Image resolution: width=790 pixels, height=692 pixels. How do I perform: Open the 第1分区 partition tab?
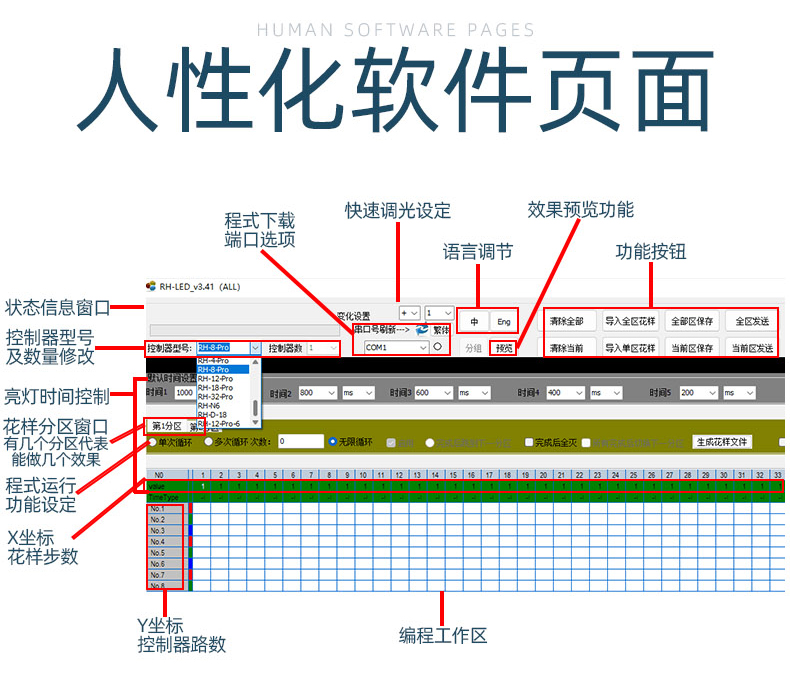pos(167,427)
